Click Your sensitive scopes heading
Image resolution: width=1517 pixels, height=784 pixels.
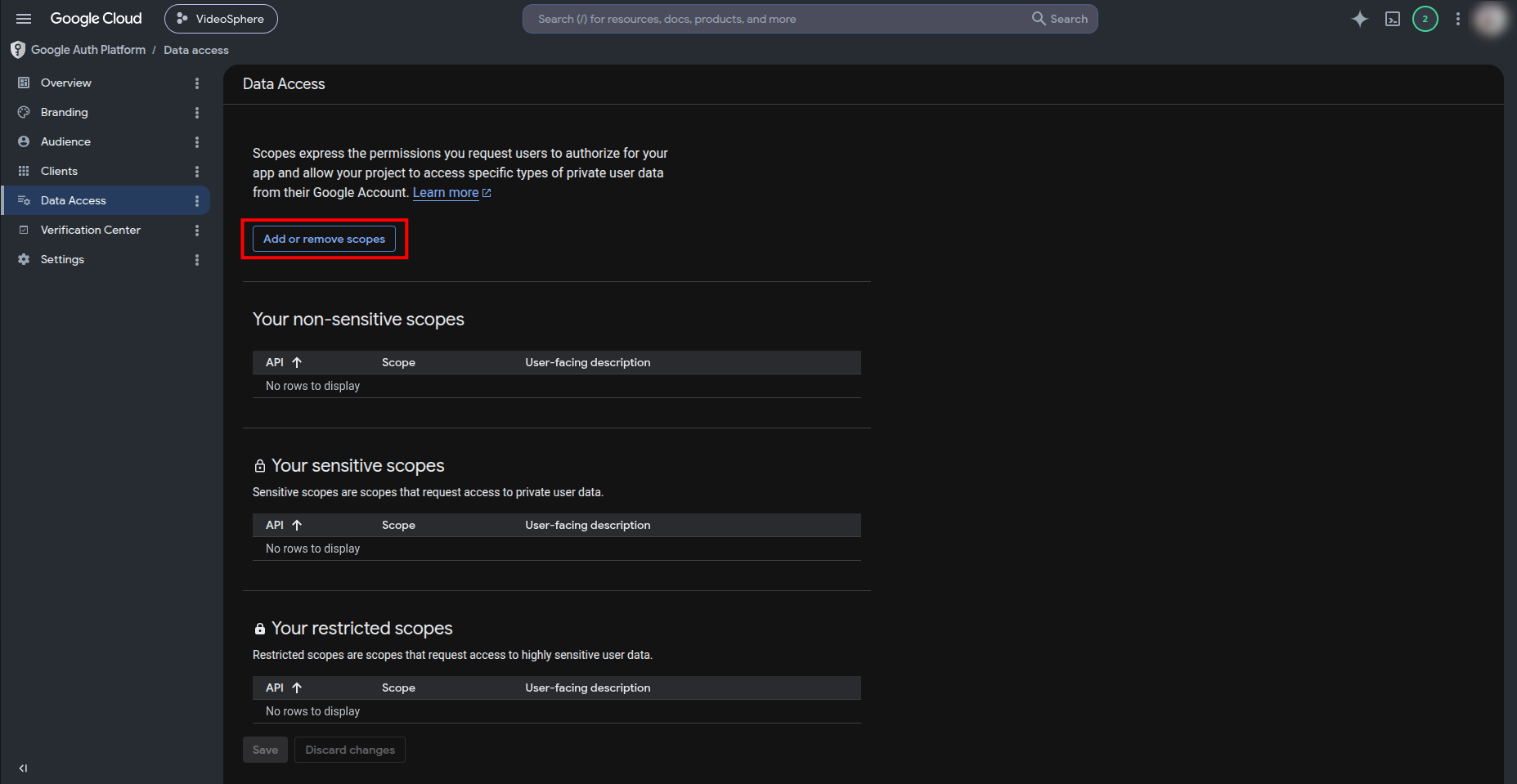[358, 466]
